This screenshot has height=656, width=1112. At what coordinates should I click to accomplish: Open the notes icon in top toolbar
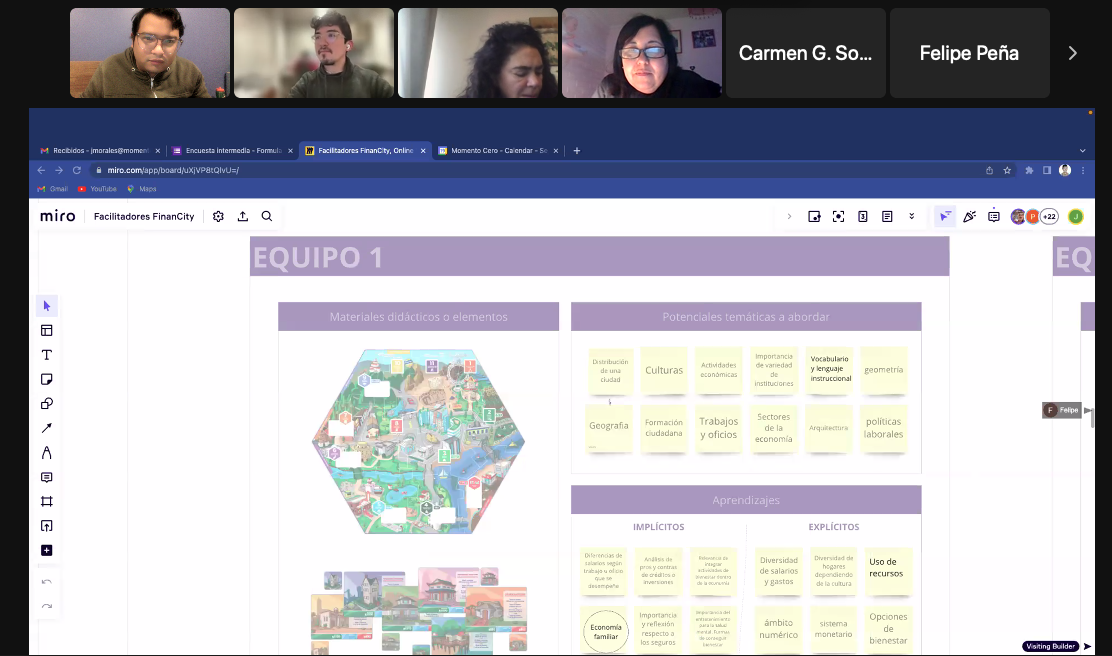point(887,216)
